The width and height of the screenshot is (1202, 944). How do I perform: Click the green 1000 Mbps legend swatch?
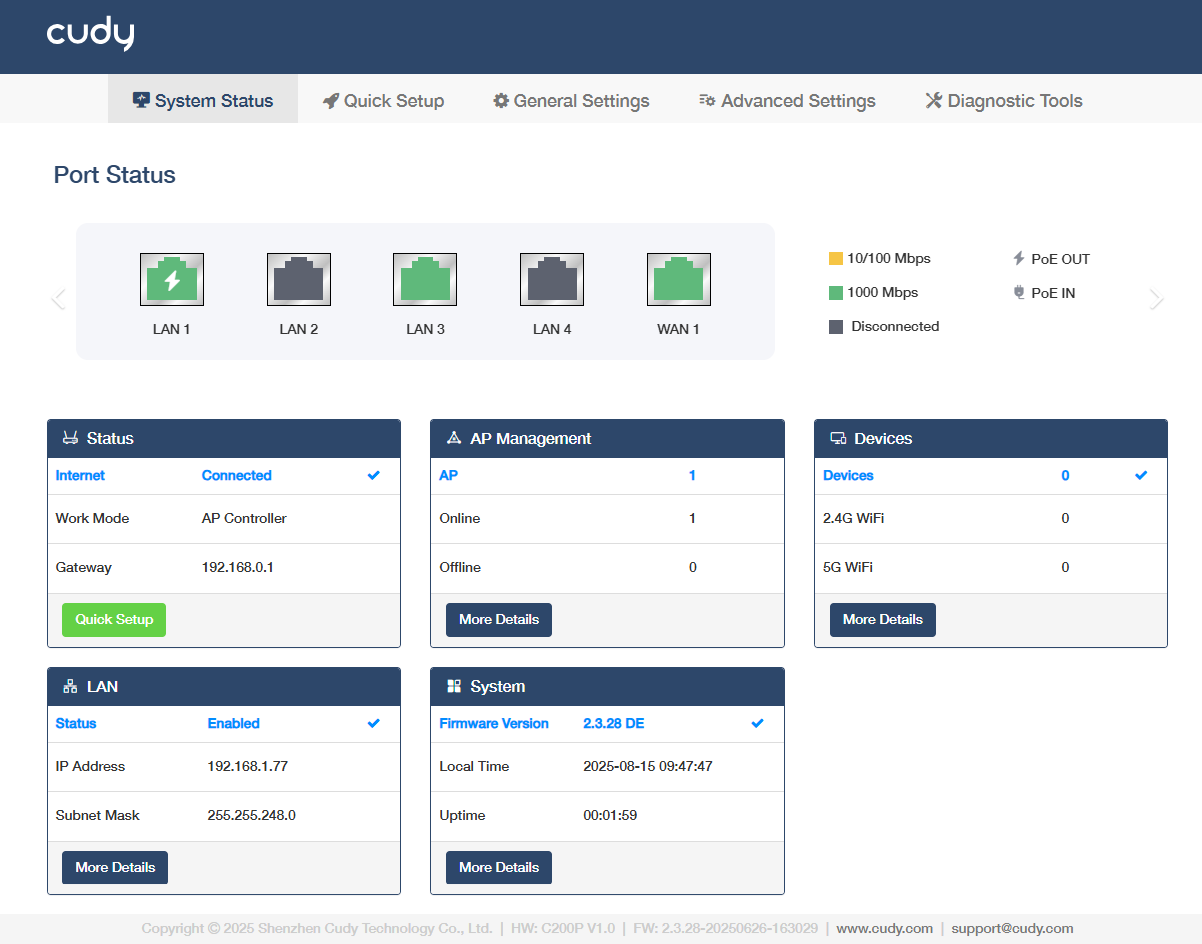(836, 293)
